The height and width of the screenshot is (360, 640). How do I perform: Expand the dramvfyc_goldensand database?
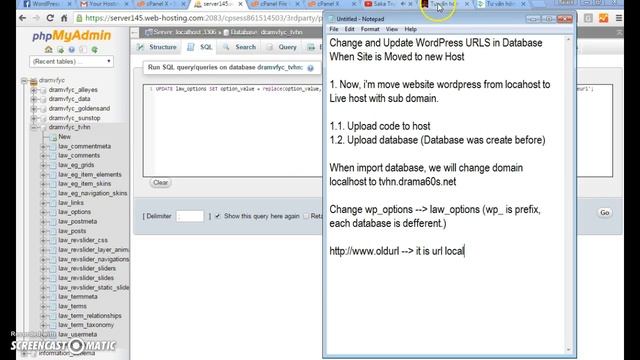pos(34,109)
